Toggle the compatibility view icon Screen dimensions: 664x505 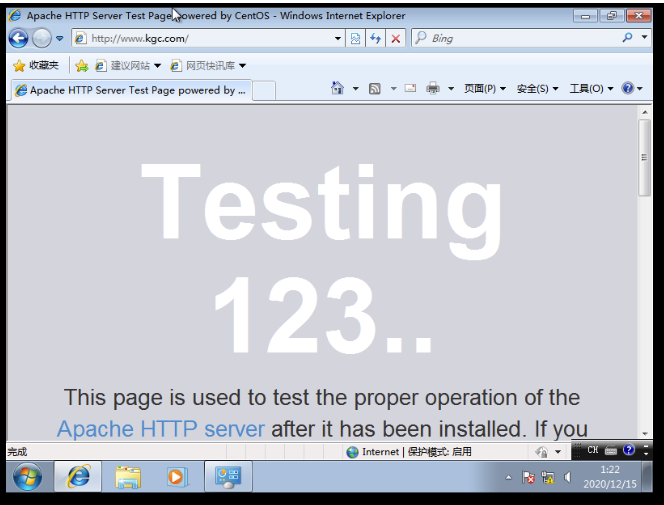[x=355, y=39]
